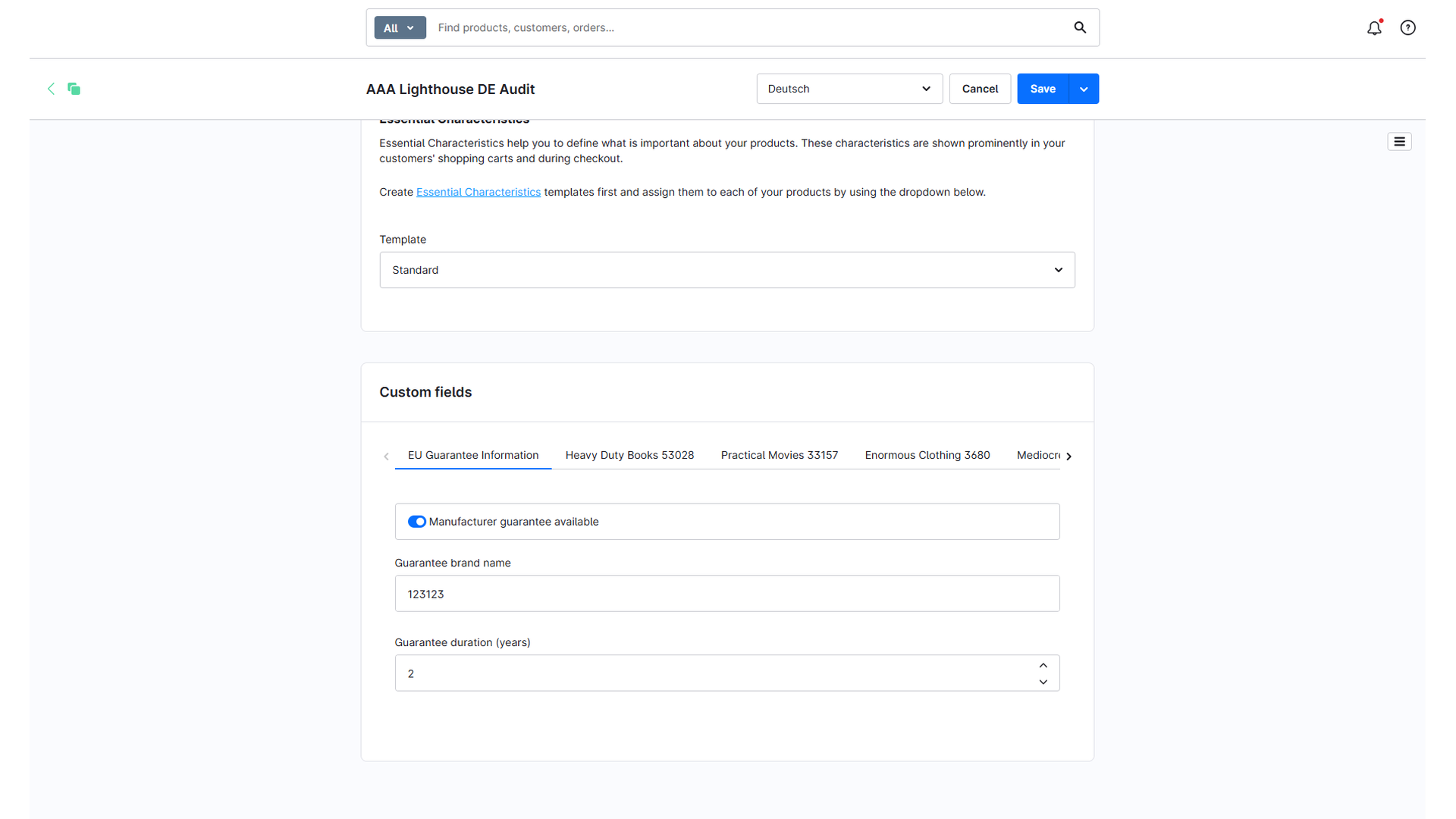
Task: Select the Practical Movies 33157 tab
Action: tap(779, 455)
